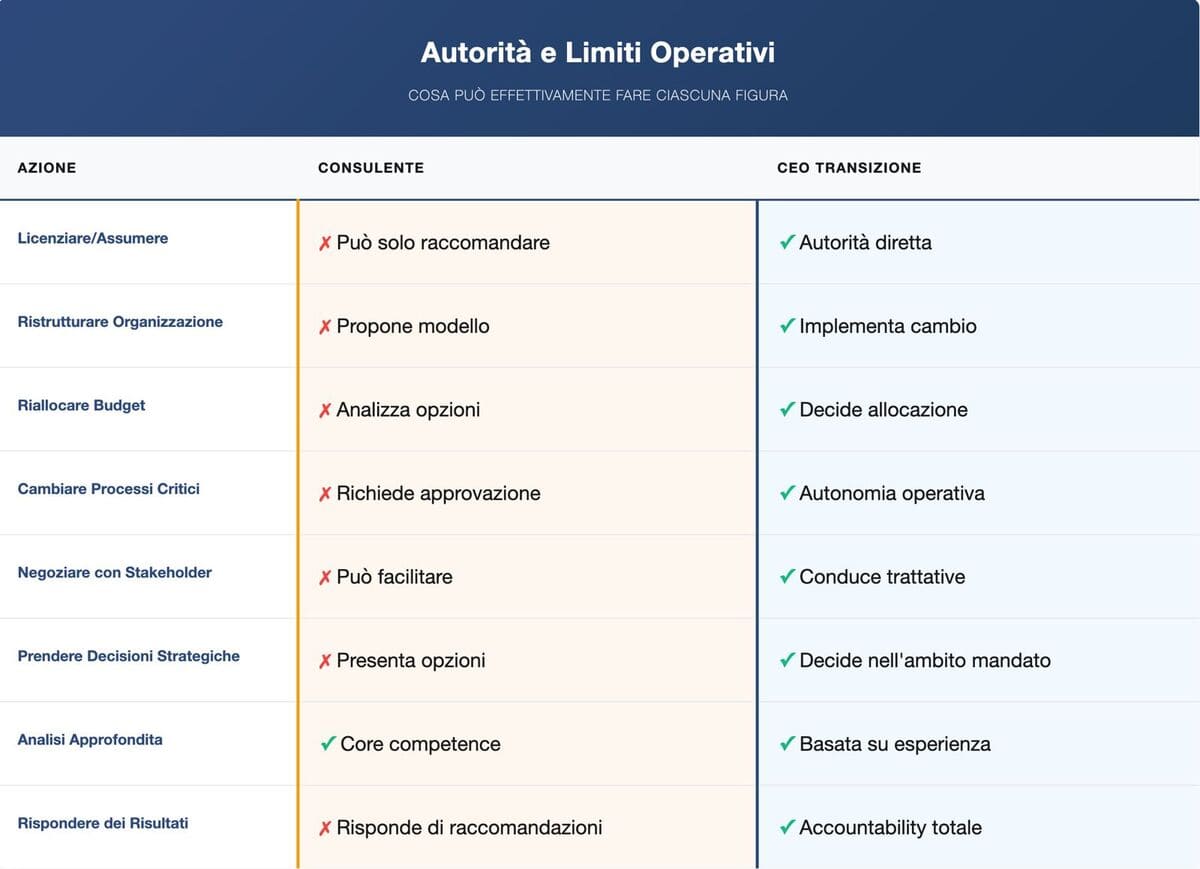Toggle the checkmark beside 'Autonomia operativa'
The height and width of the screenshot is (869, 1200).
(786, 493)
